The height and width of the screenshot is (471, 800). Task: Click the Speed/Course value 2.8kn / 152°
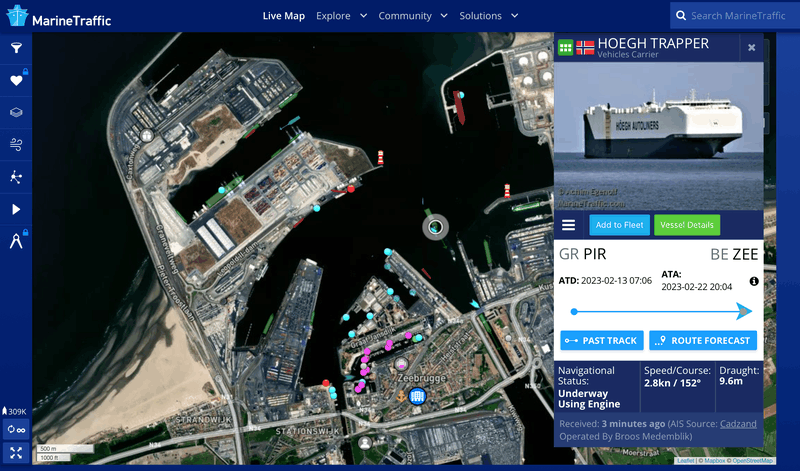click(672, 383)
